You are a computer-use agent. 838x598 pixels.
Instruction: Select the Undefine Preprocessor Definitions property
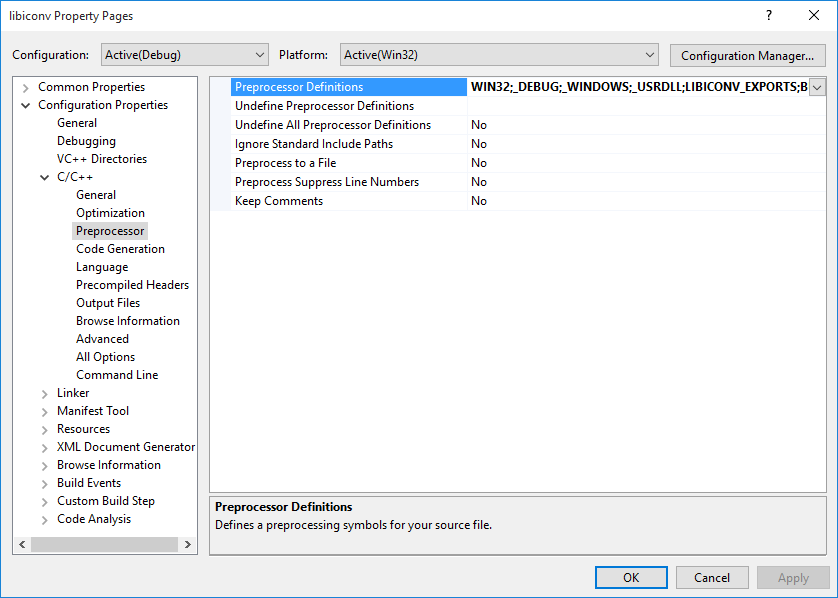tap(348, 106)
